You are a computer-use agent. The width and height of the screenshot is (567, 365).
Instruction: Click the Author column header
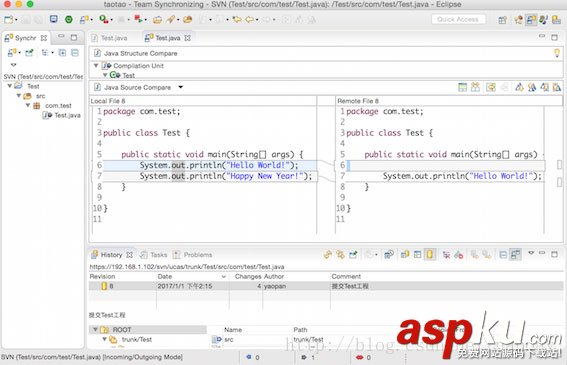tap(274, 276)
